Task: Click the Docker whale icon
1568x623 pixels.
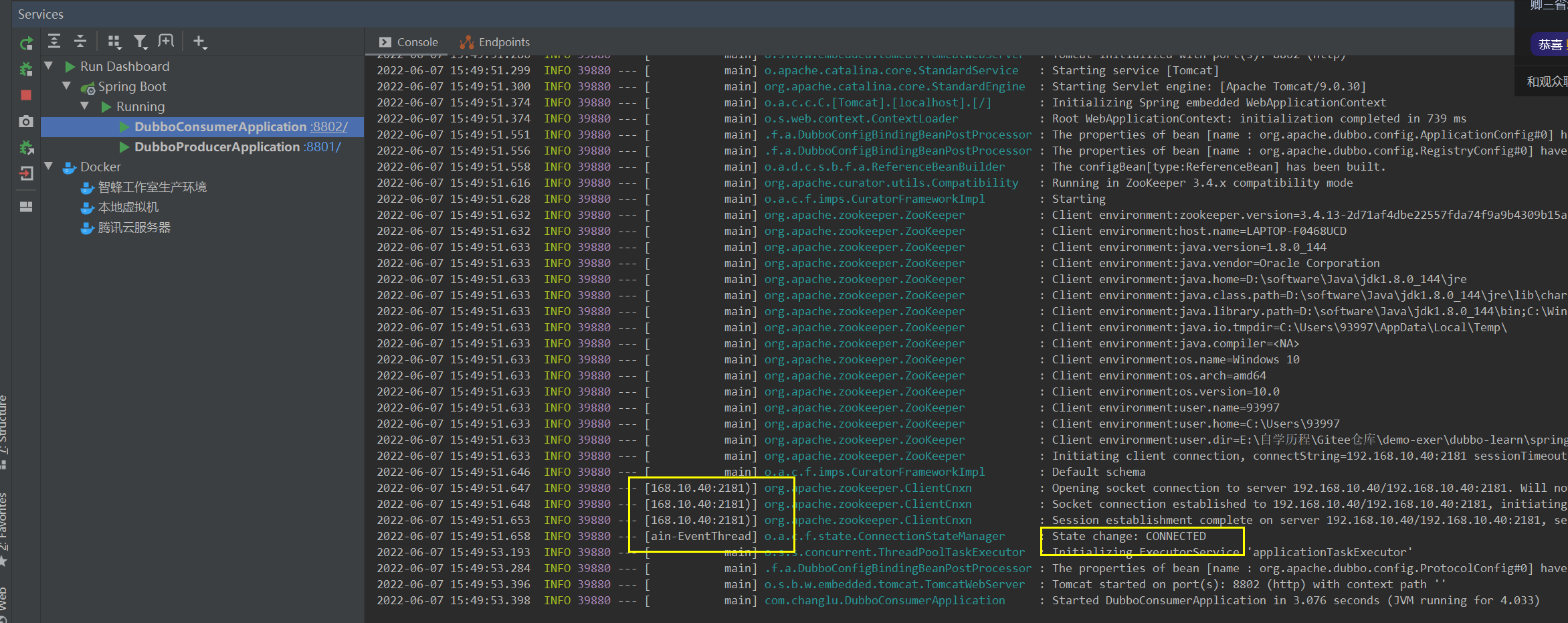Action: 70,167
